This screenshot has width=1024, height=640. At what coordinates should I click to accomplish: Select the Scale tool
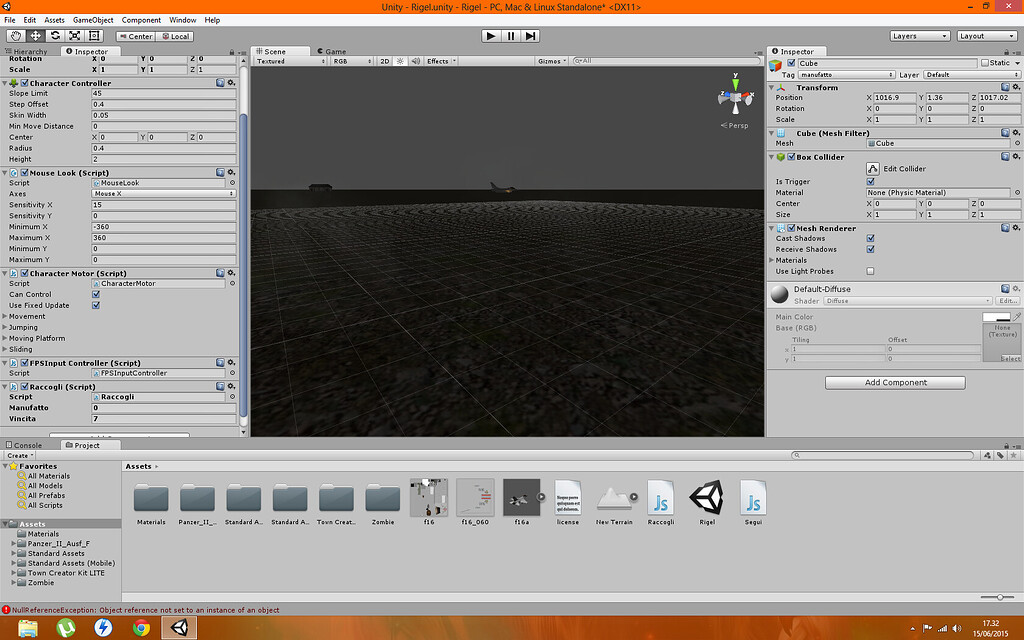(76, 36)
